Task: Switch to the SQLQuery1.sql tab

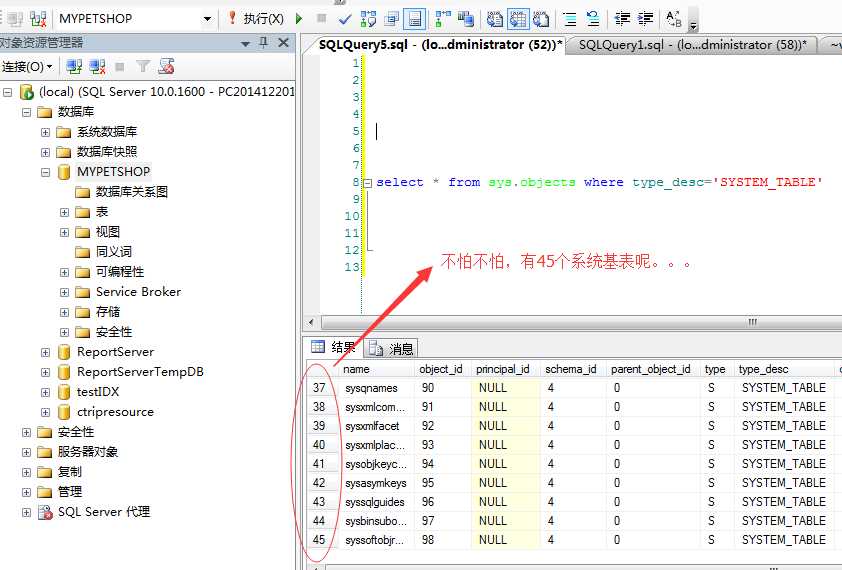Action: tap(692, 45)
